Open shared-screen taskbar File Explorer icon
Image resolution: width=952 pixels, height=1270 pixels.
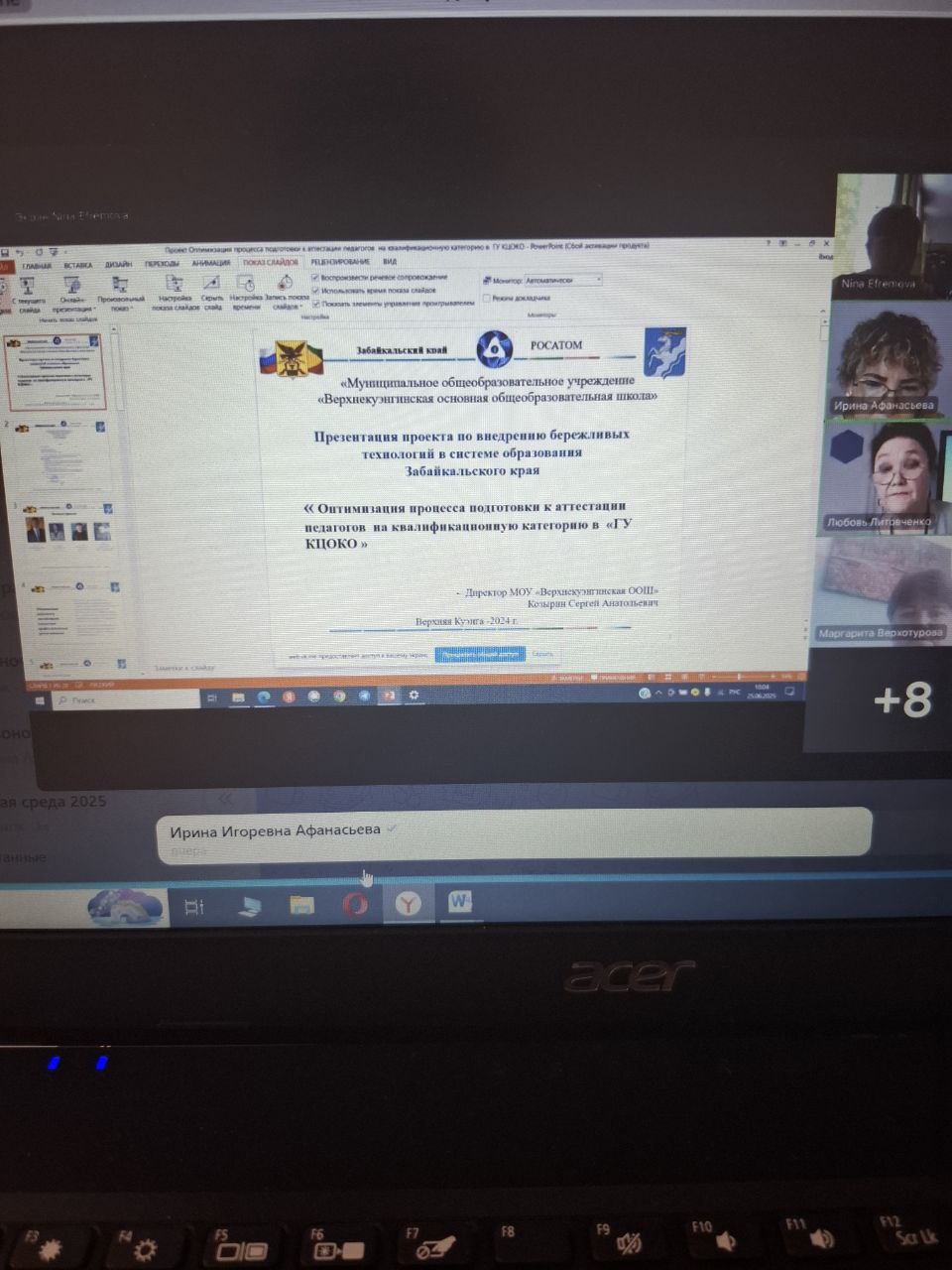238,698
